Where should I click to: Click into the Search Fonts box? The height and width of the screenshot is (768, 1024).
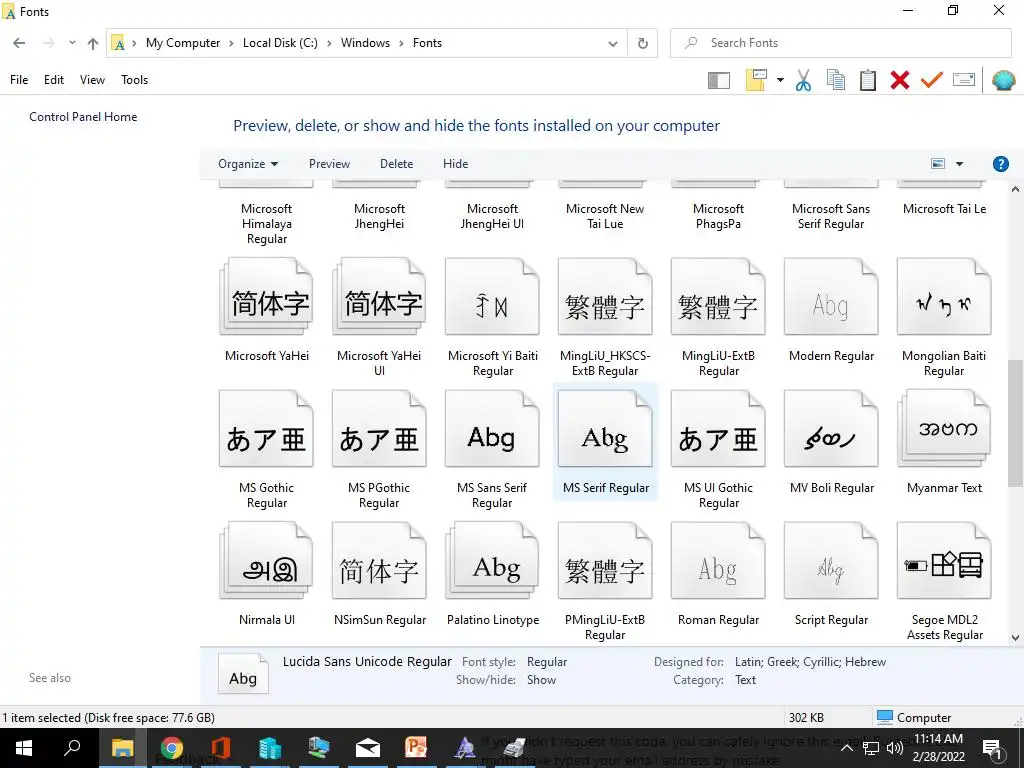coord(840,43)
